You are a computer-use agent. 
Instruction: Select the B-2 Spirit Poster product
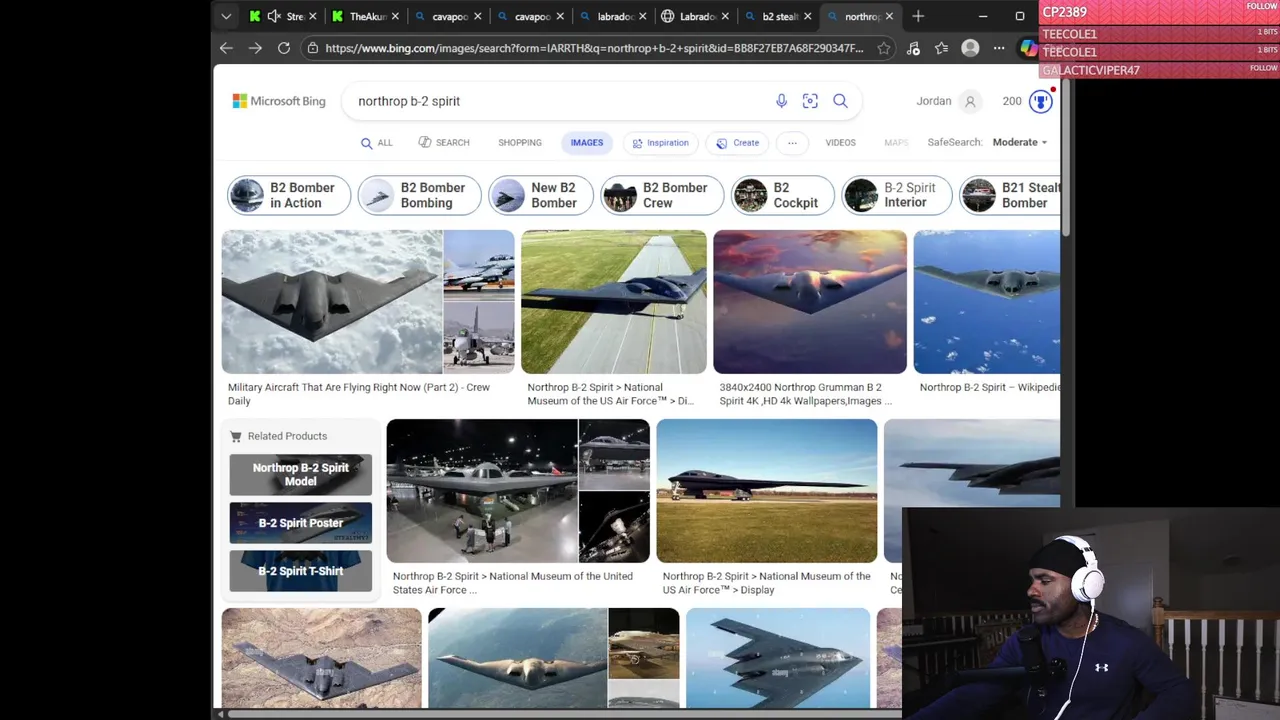(301, 523)
